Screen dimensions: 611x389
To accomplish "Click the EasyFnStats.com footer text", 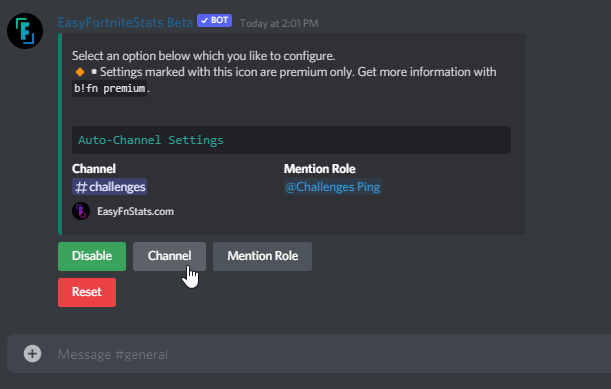I will [136, 212].
